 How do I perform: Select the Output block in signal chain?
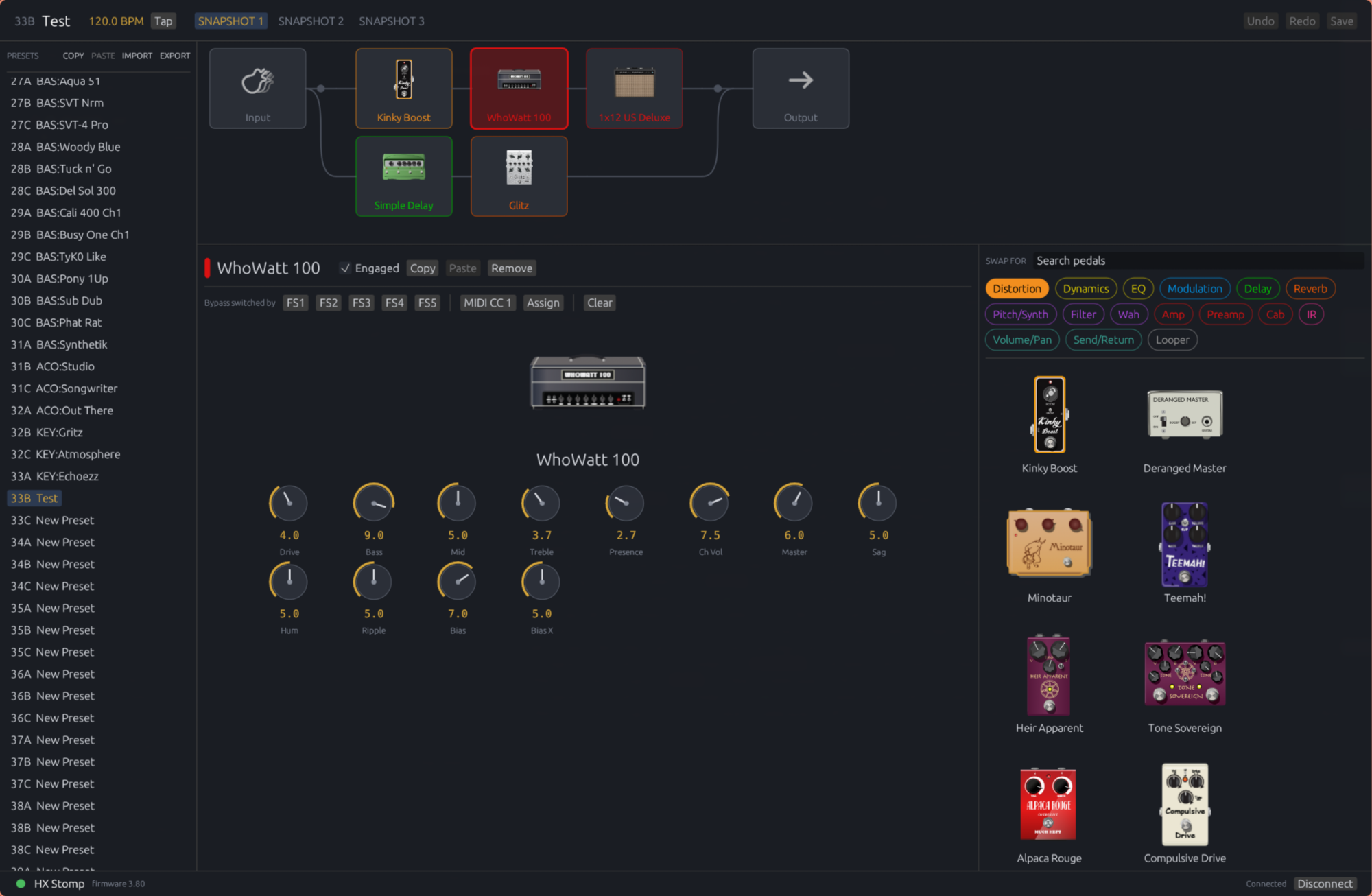(801, 89)
